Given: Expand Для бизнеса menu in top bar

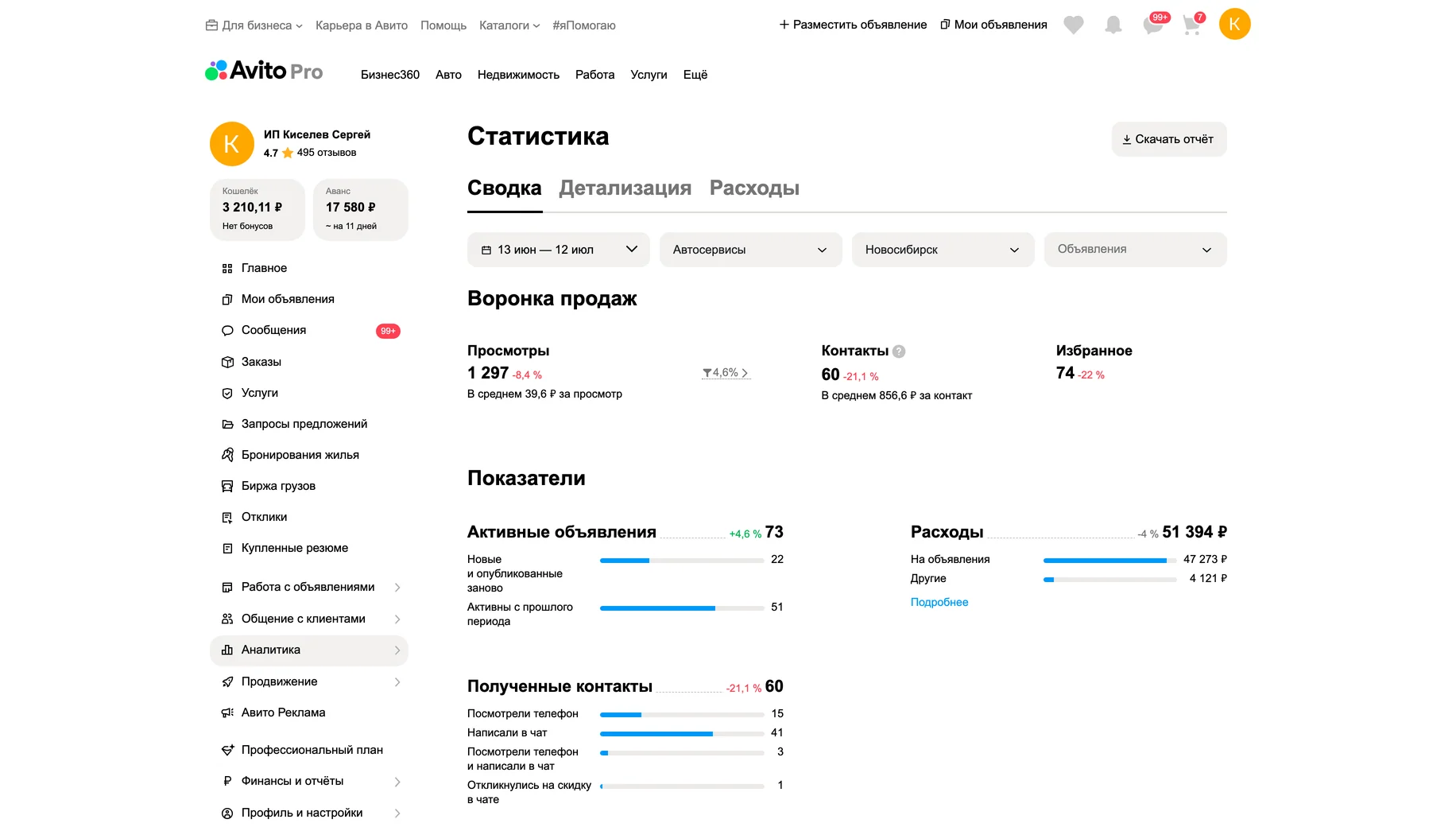Looking at the screenshot, I should point(254,25).
